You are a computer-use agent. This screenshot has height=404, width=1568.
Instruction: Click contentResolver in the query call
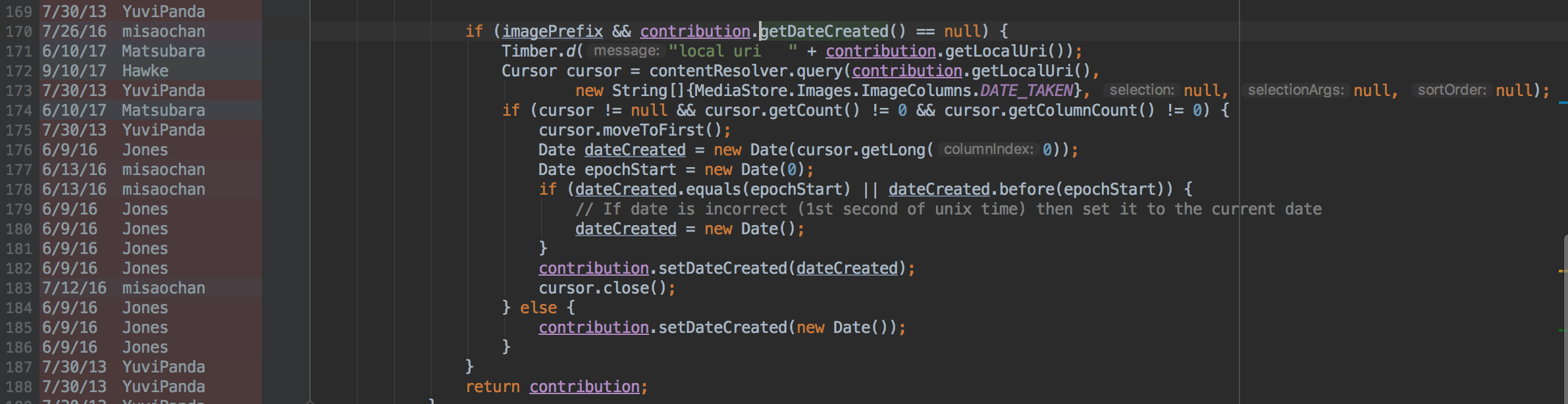[x=718, y=70]
